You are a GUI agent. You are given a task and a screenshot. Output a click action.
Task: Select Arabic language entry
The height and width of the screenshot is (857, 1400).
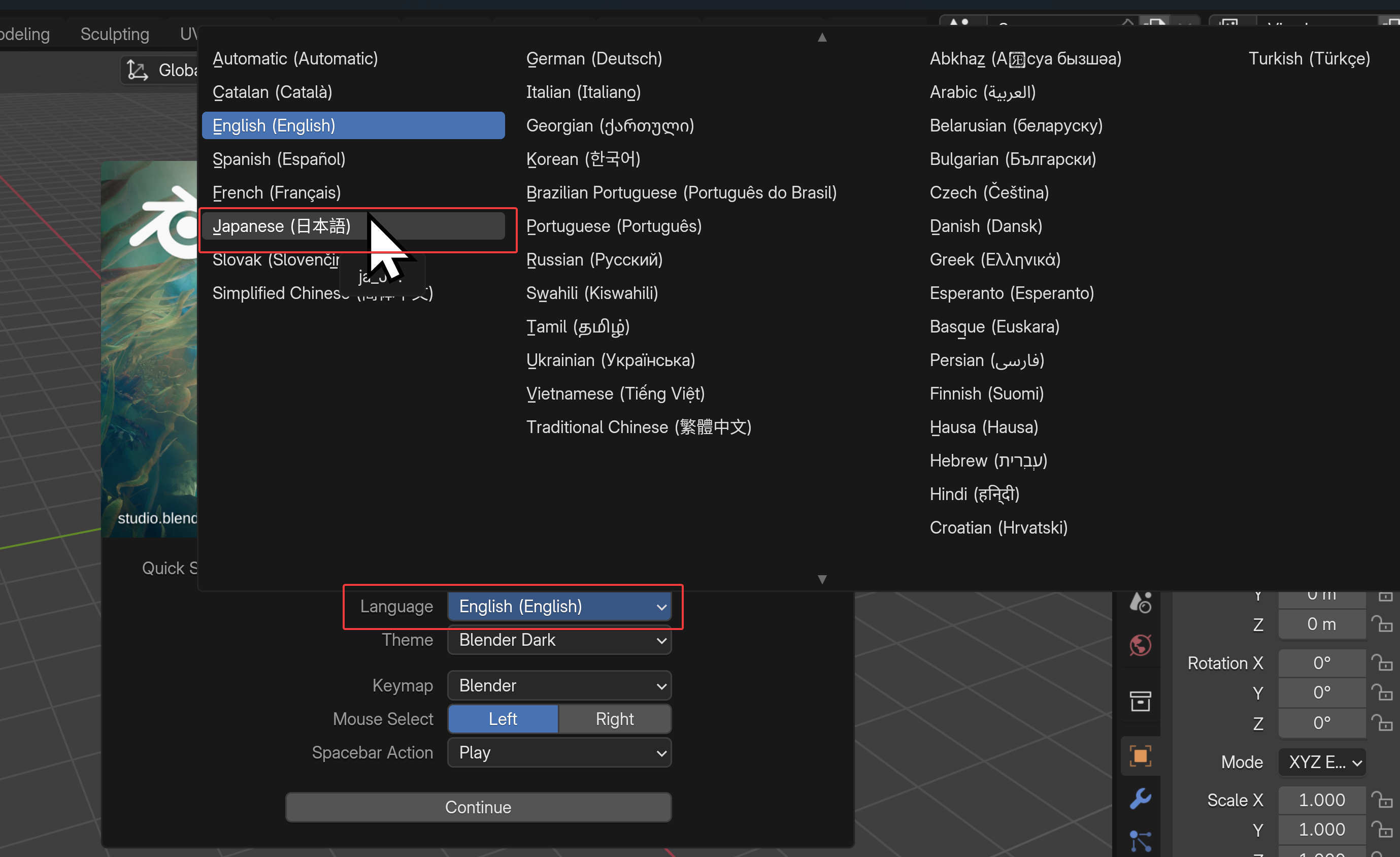tap(982, 92)
